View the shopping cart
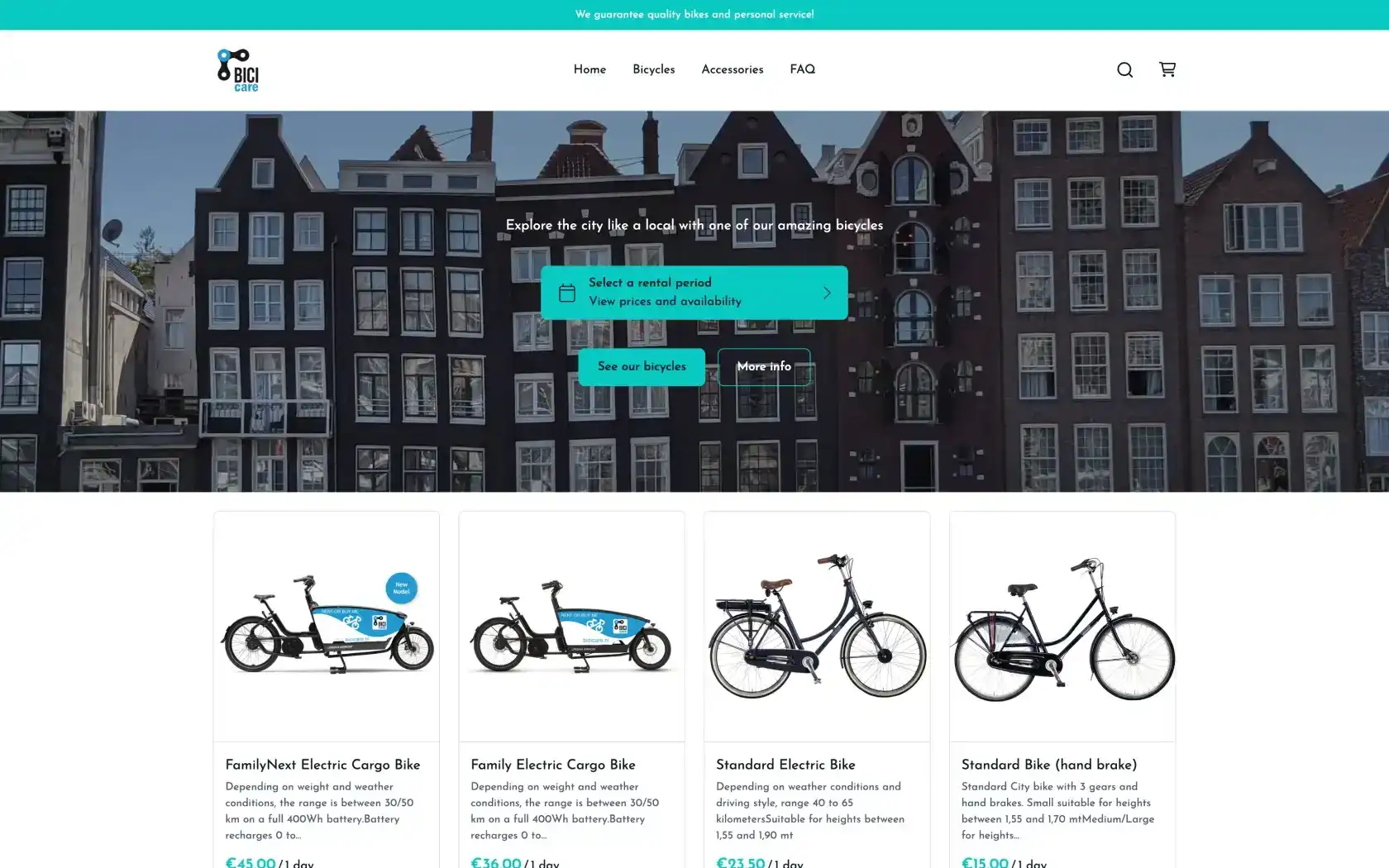The width and height of the screenshot is (1389, 868). (x=1167, y=69)
